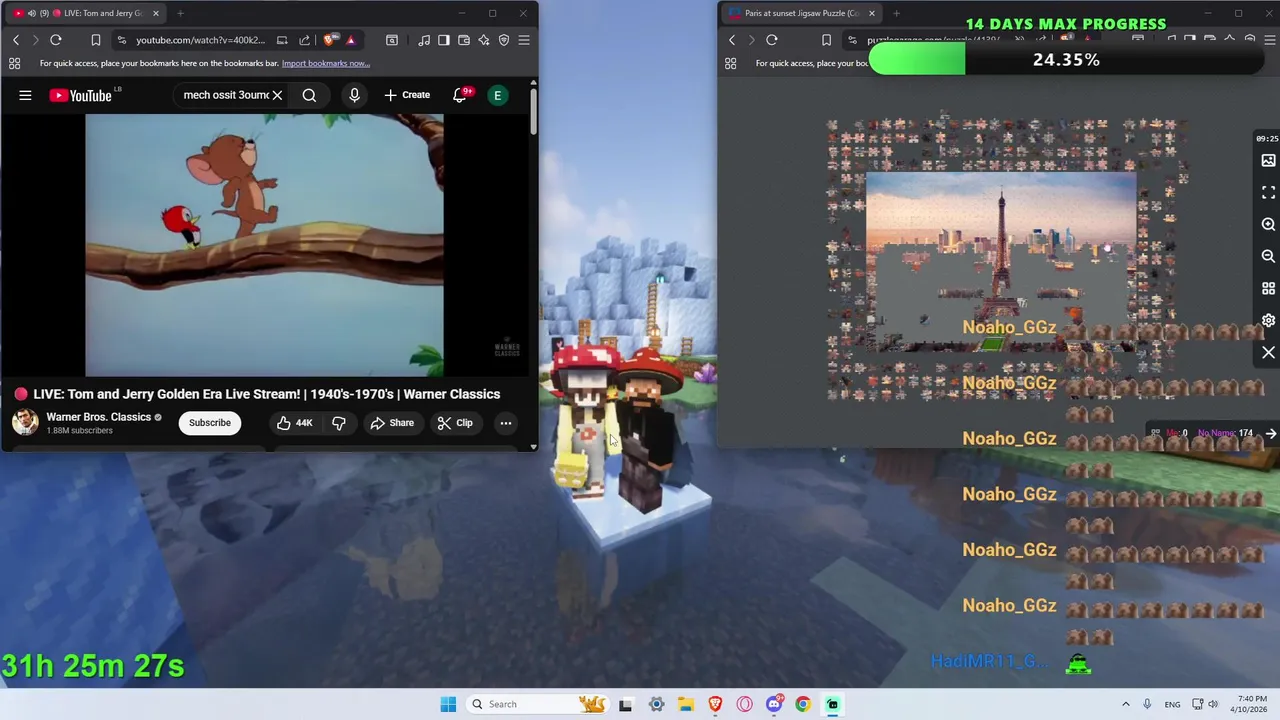Open apps grid in puzzle window bookmarks bar
This screenshot has width=1280, height=720.
pyautogui.click(x=731, y=63)
